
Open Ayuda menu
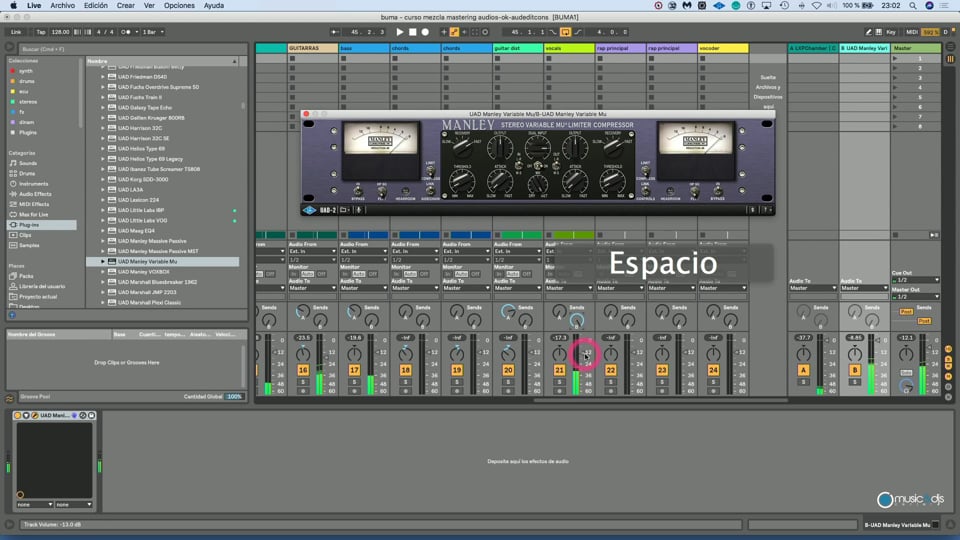[x=214, y=6]
